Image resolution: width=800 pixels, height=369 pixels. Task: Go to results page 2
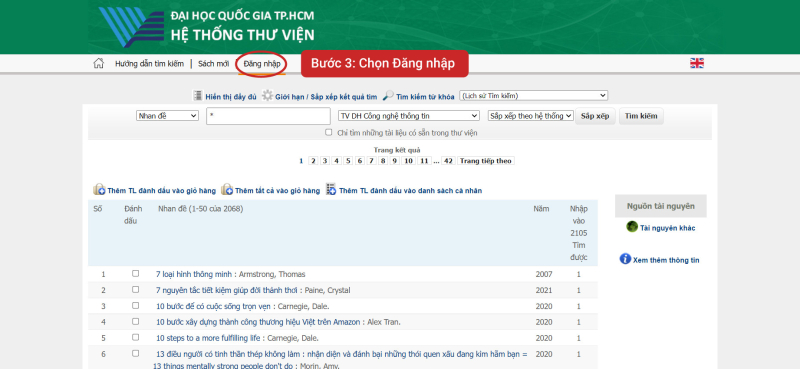click(313, 161)
